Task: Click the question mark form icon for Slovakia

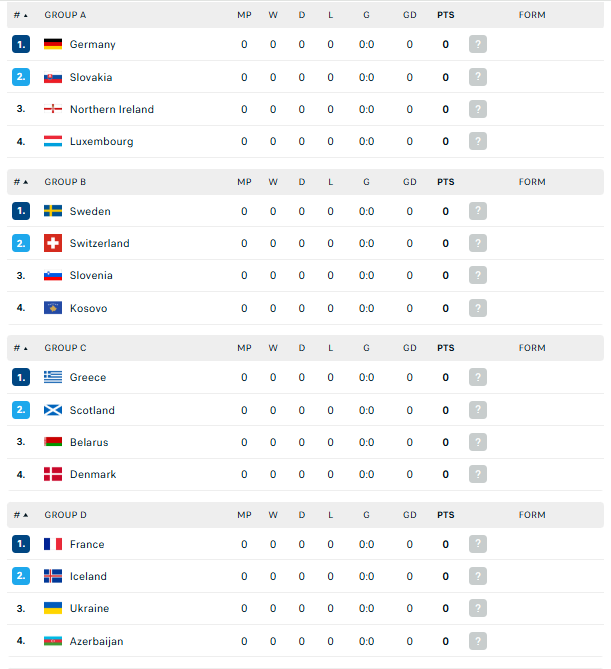Action: tap(478, 77)
